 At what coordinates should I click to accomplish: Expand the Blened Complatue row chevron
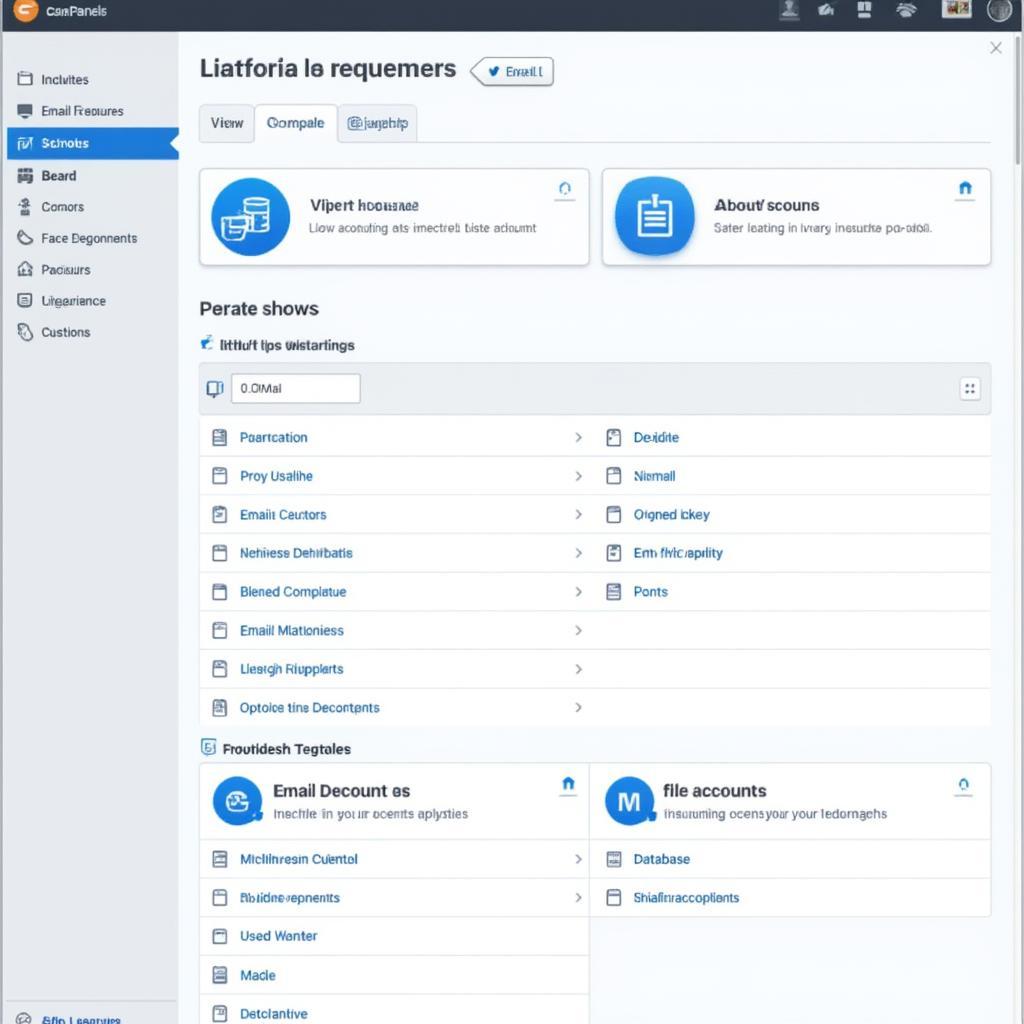(578, 592)
